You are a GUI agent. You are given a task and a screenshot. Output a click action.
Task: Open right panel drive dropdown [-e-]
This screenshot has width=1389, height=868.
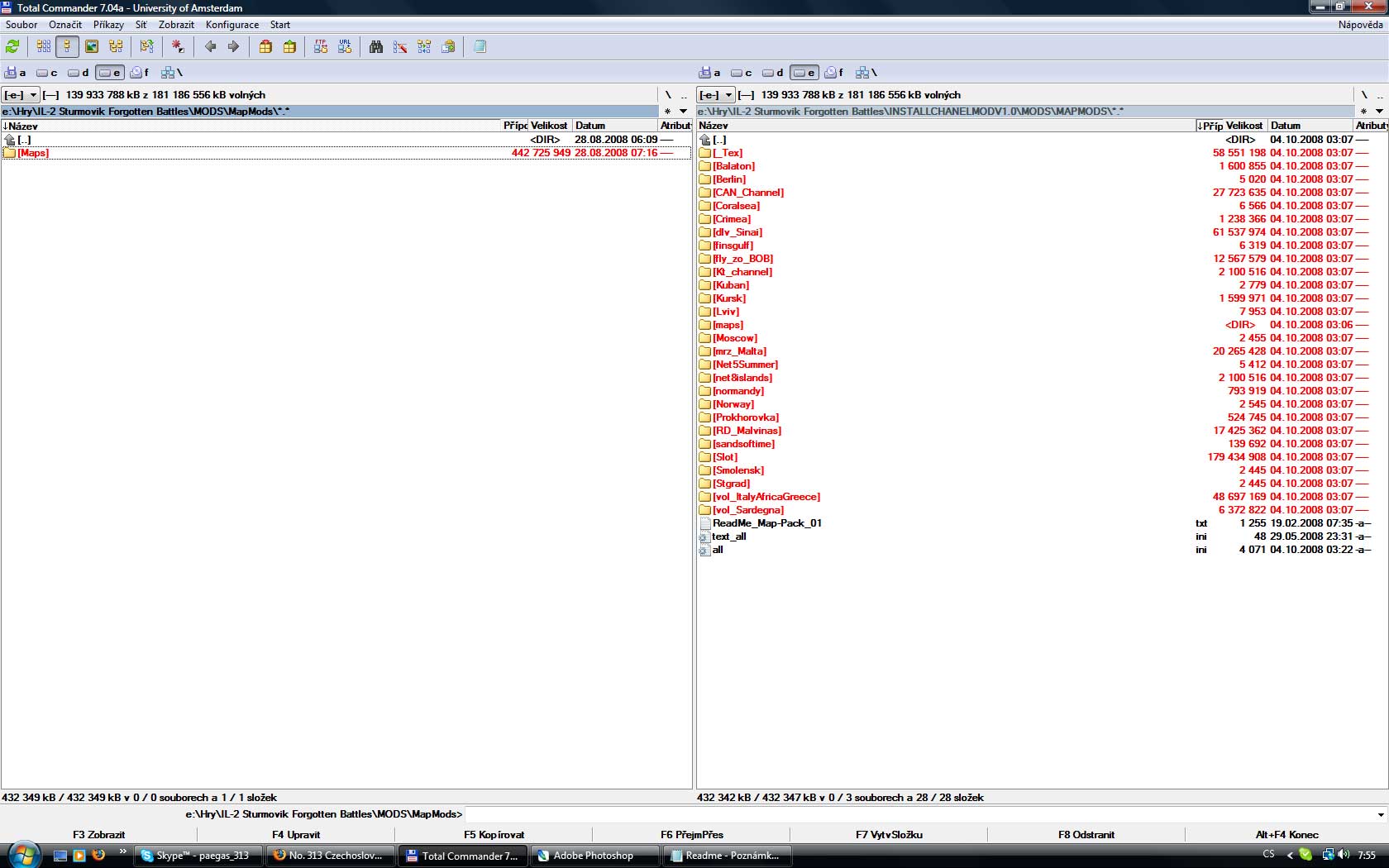(716, 95)
